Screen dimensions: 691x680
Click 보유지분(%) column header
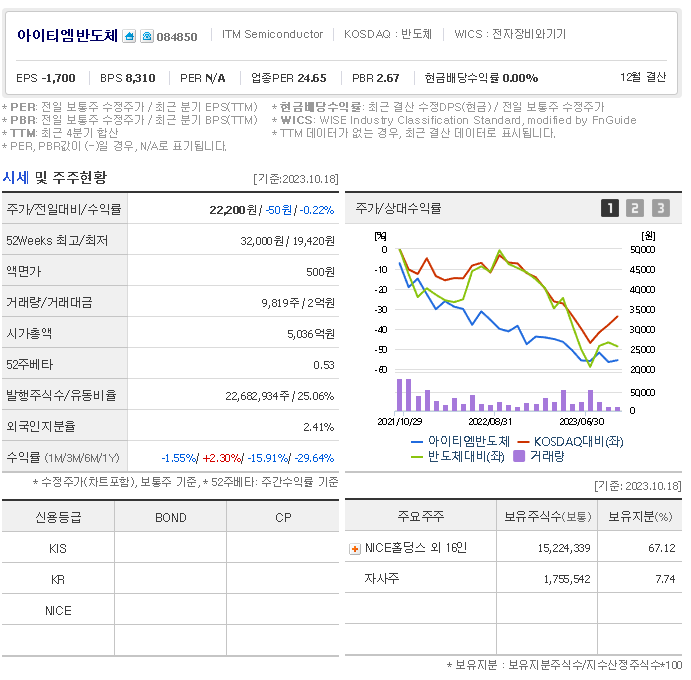click(x=640, y=516)
